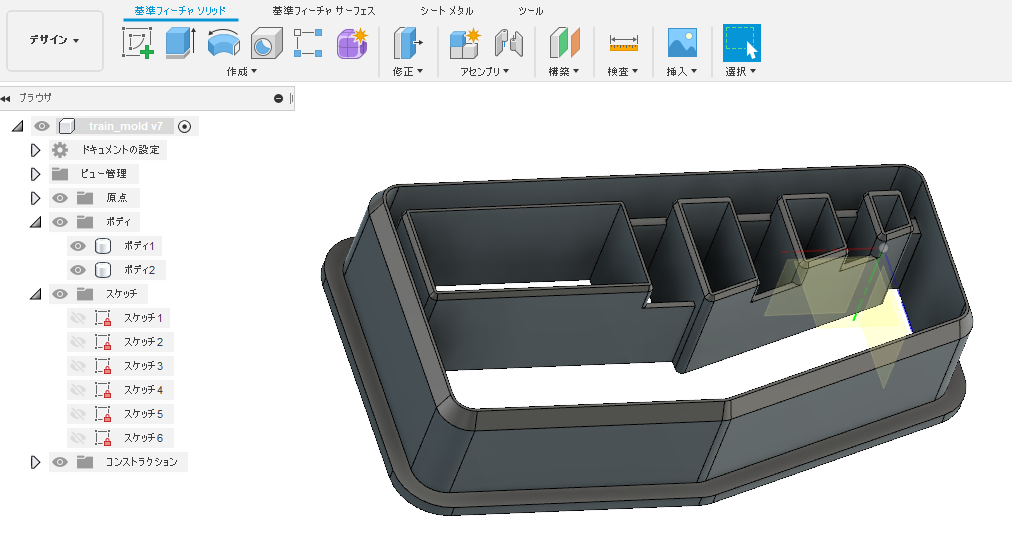Image resolution: width=1012 pixels, height=542 pixels.
Task: Select the Rectangular Pattern tool
Action: [x=308, y=43]
